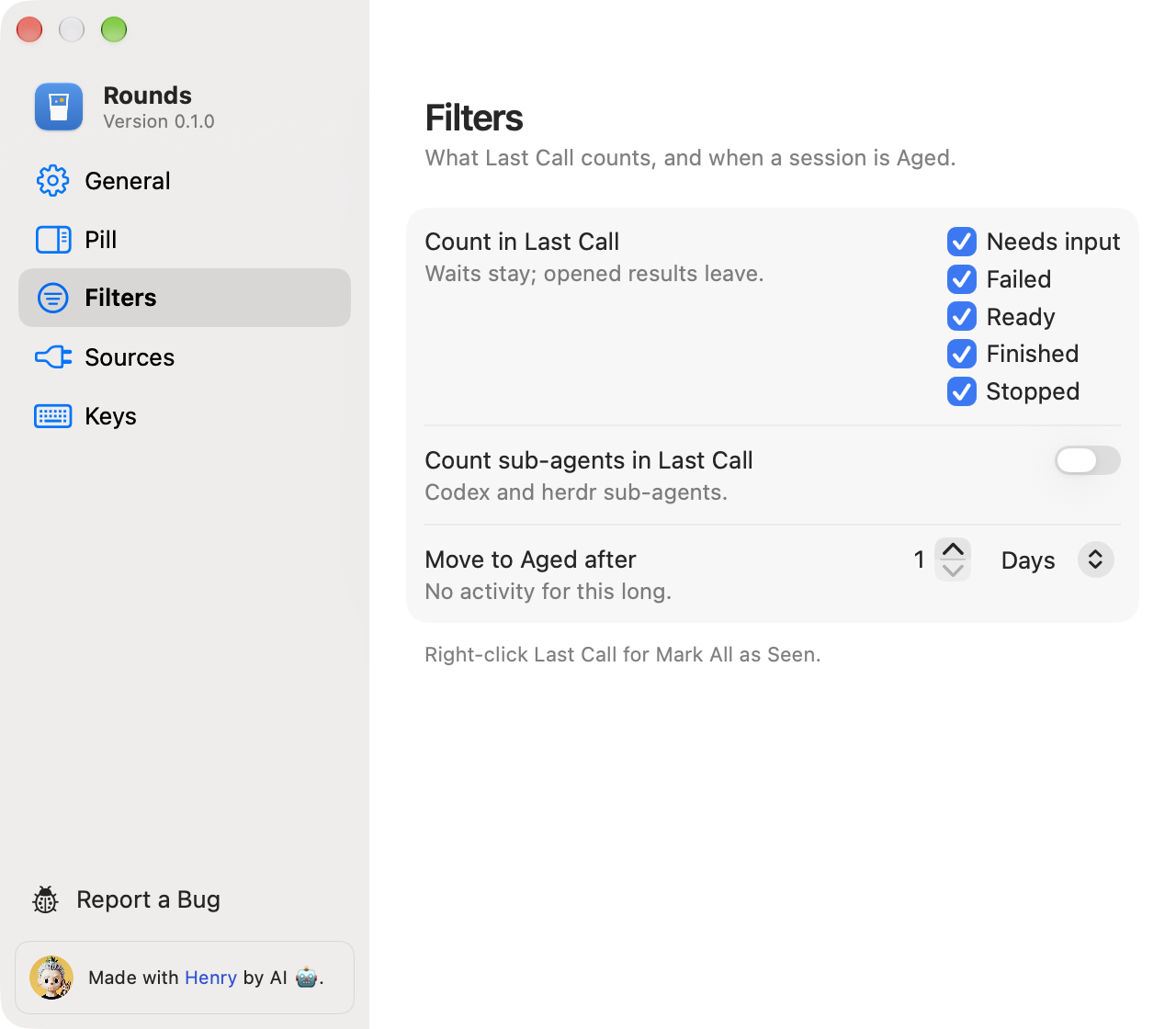Screen dimensions: 1176x1029
Task: Uncheck the Finished checkbox
Action: coord(962,354)
